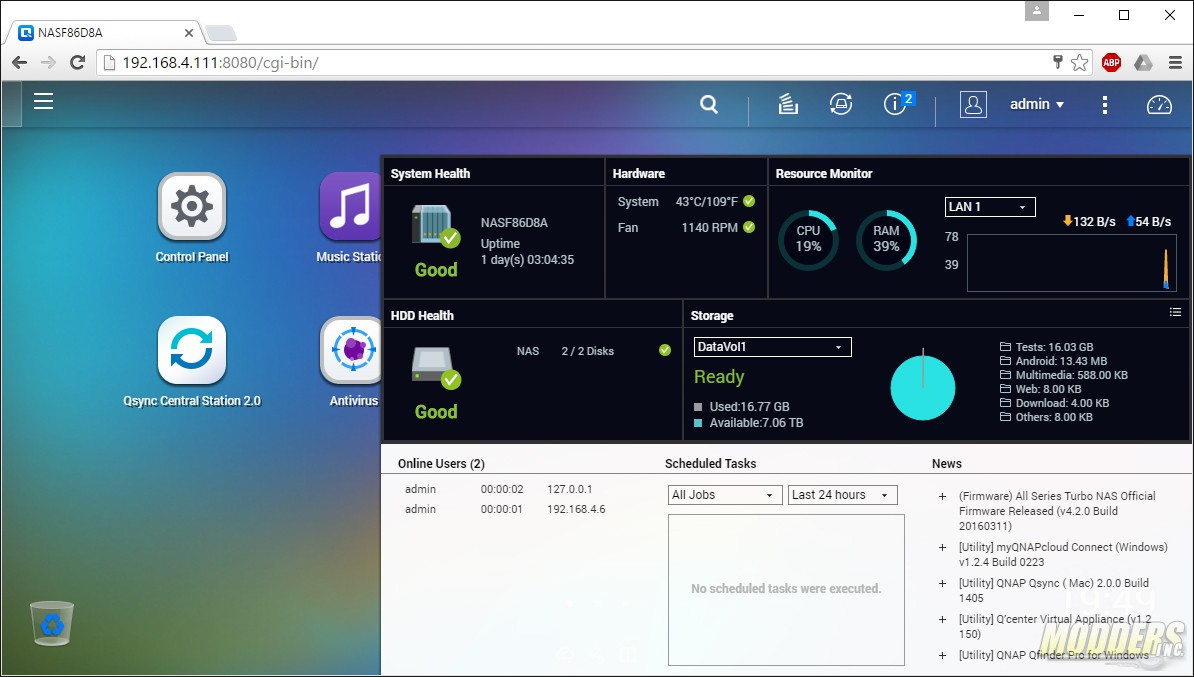Screen dimensions: 1194x677
Task: Open the All Jobs dropdown
Action: coord(725,495)
